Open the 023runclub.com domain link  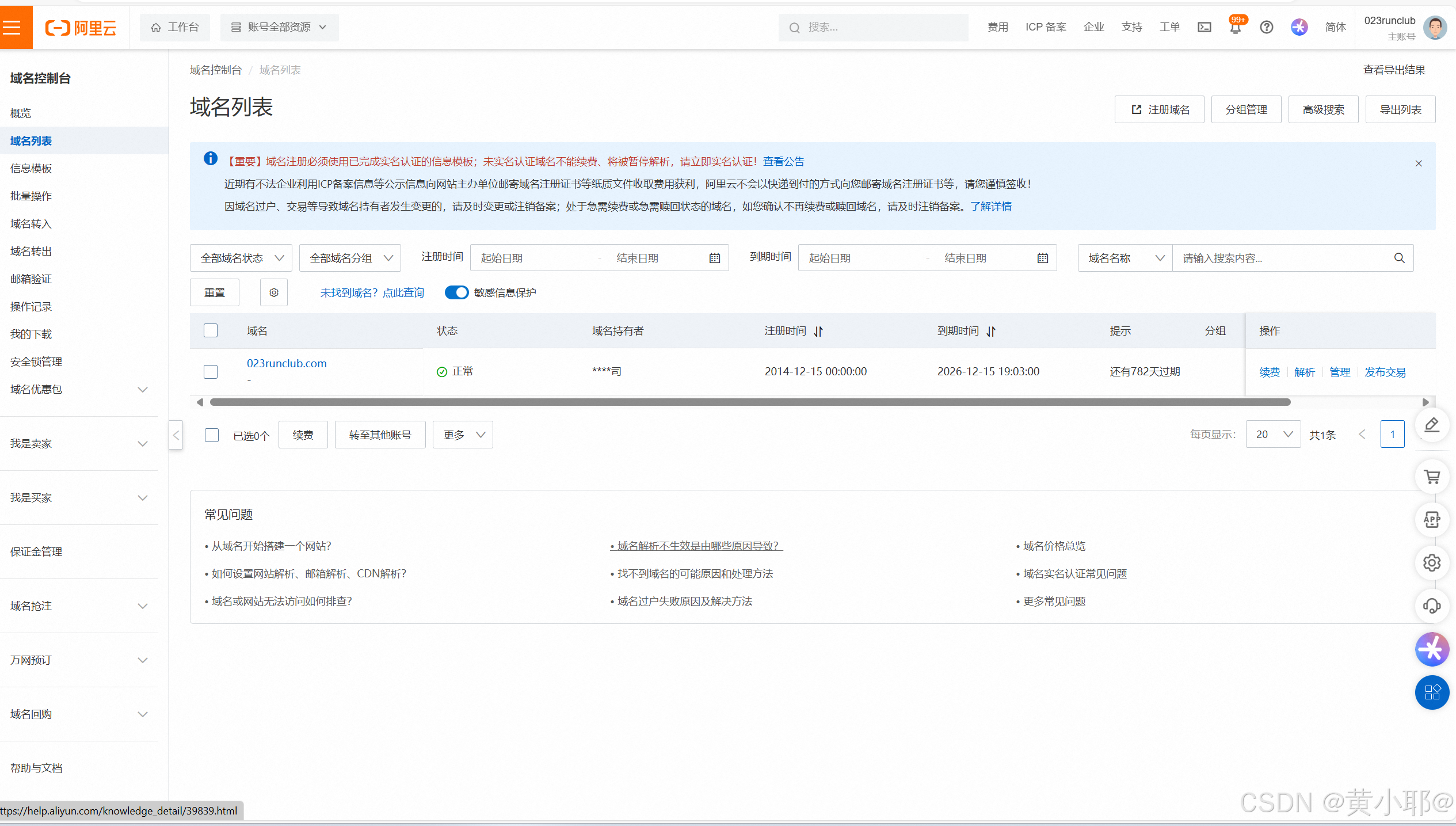click(x=287, y=363)
